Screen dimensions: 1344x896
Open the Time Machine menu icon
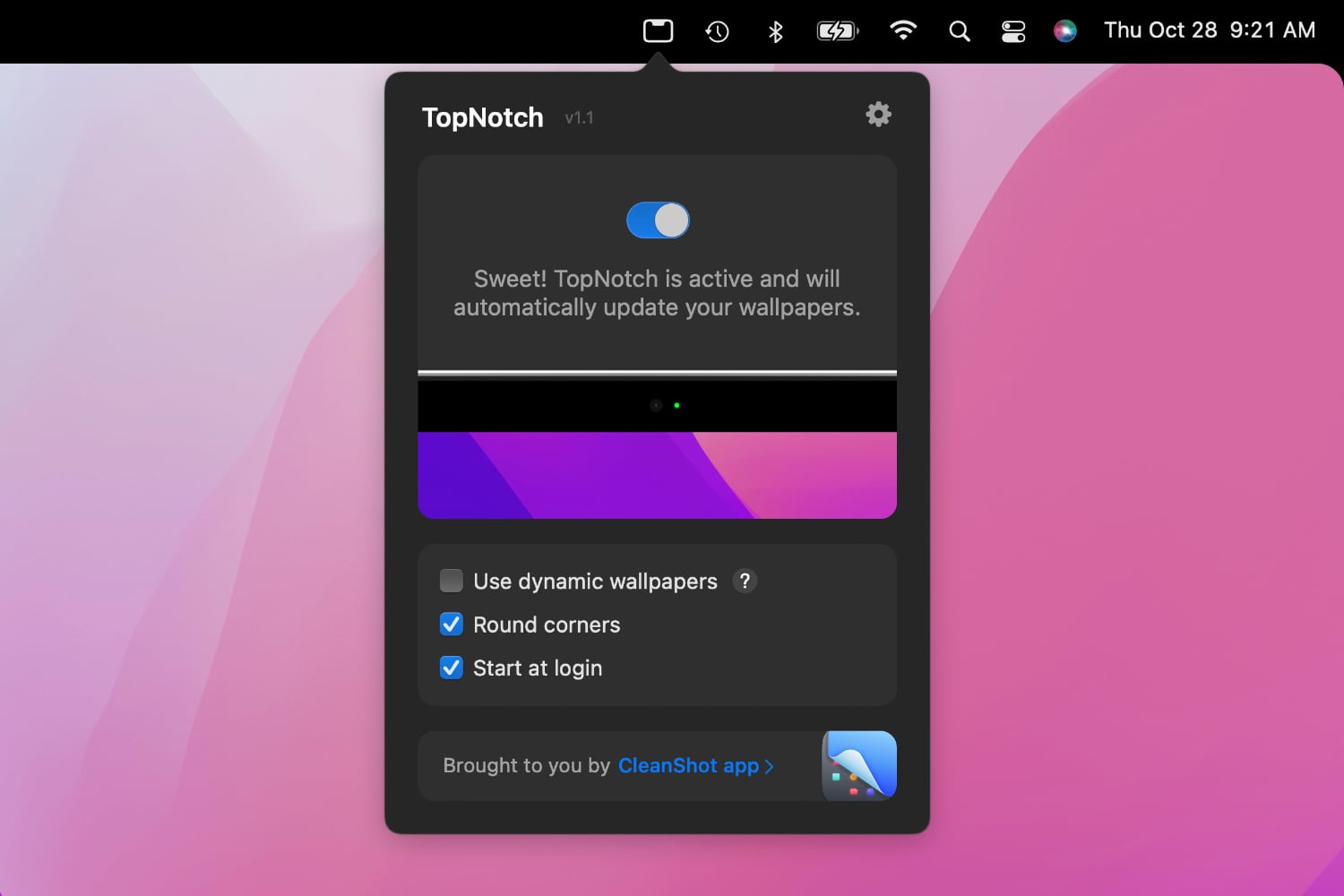tap(716, 30)
